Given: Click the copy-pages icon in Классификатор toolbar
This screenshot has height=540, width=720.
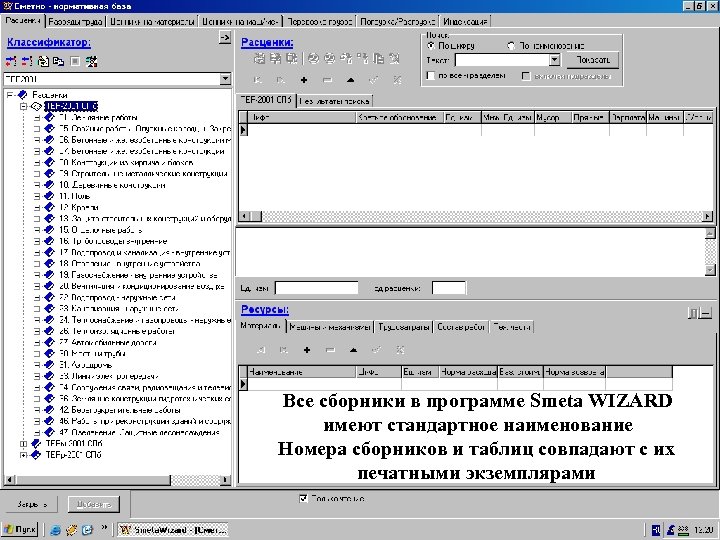Looking at the screenshot, I should 59,61.
